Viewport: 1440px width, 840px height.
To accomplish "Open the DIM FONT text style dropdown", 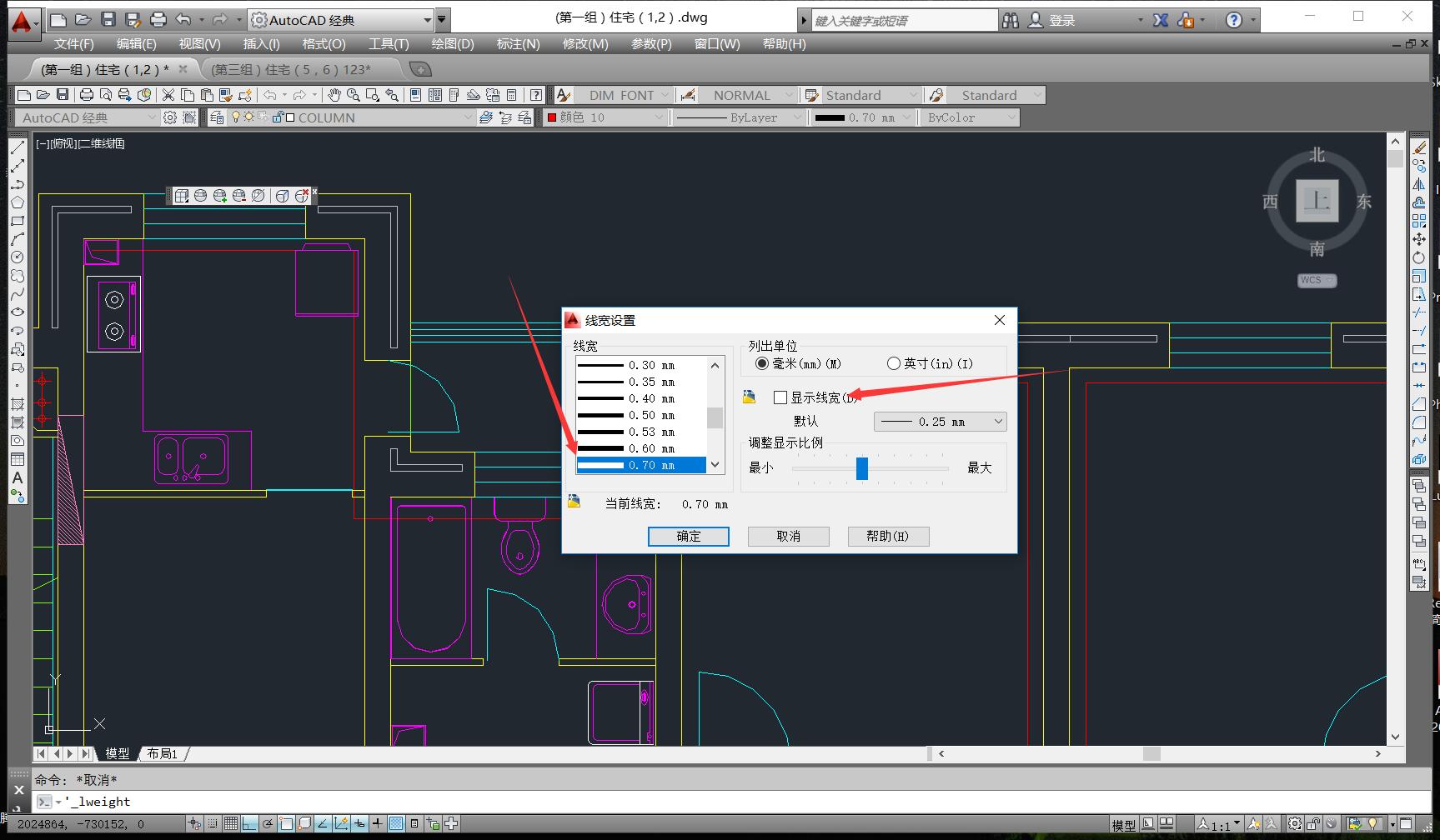I will pyautogui.click(x=665, y=95).
